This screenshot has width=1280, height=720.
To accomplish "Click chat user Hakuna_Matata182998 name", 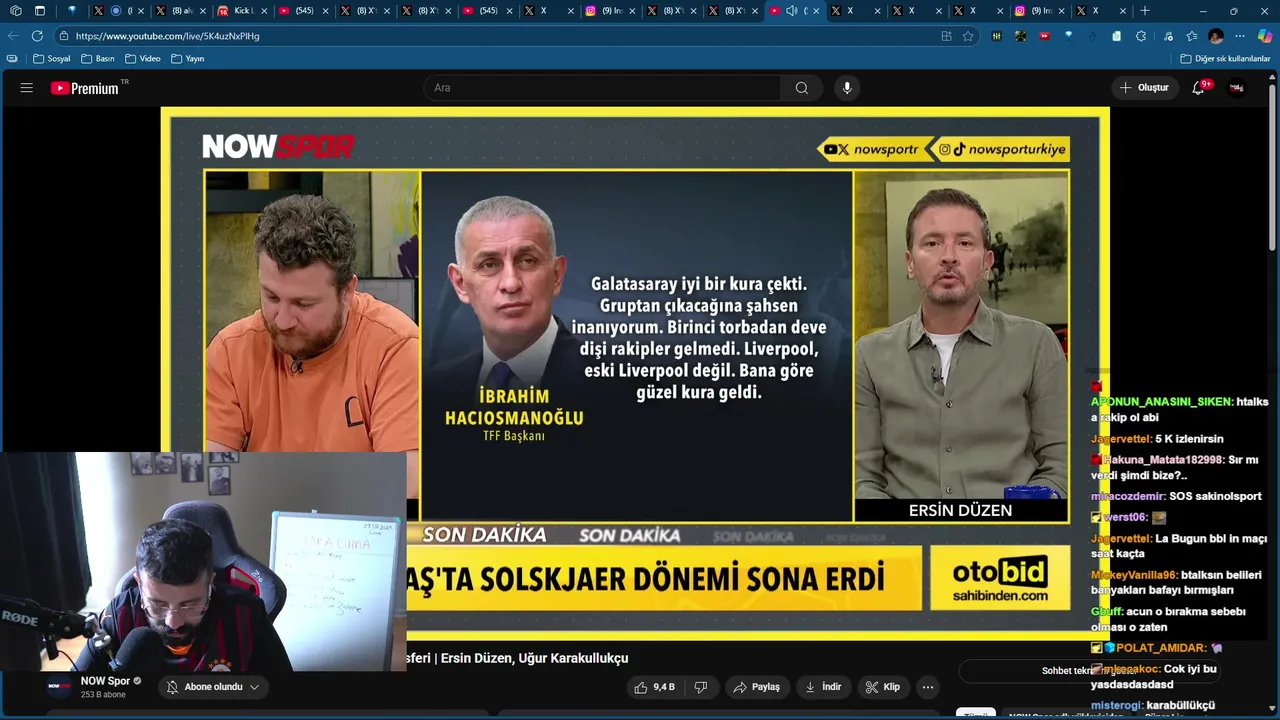I will 1164,460.
